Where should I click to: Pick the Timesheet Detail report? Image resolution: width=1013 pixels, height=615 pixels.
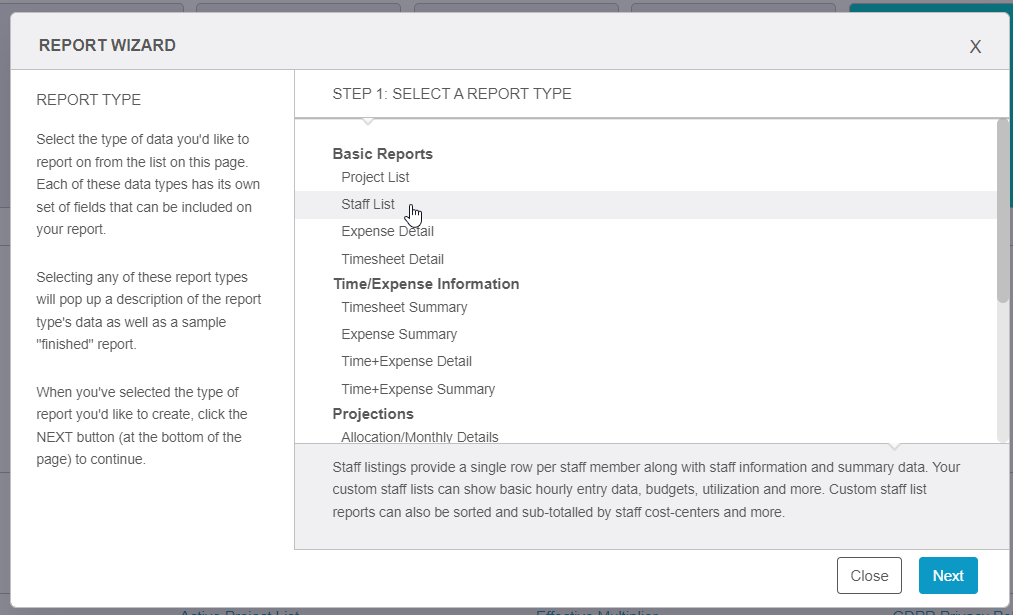pyautogui.click(x=392, y=259)
